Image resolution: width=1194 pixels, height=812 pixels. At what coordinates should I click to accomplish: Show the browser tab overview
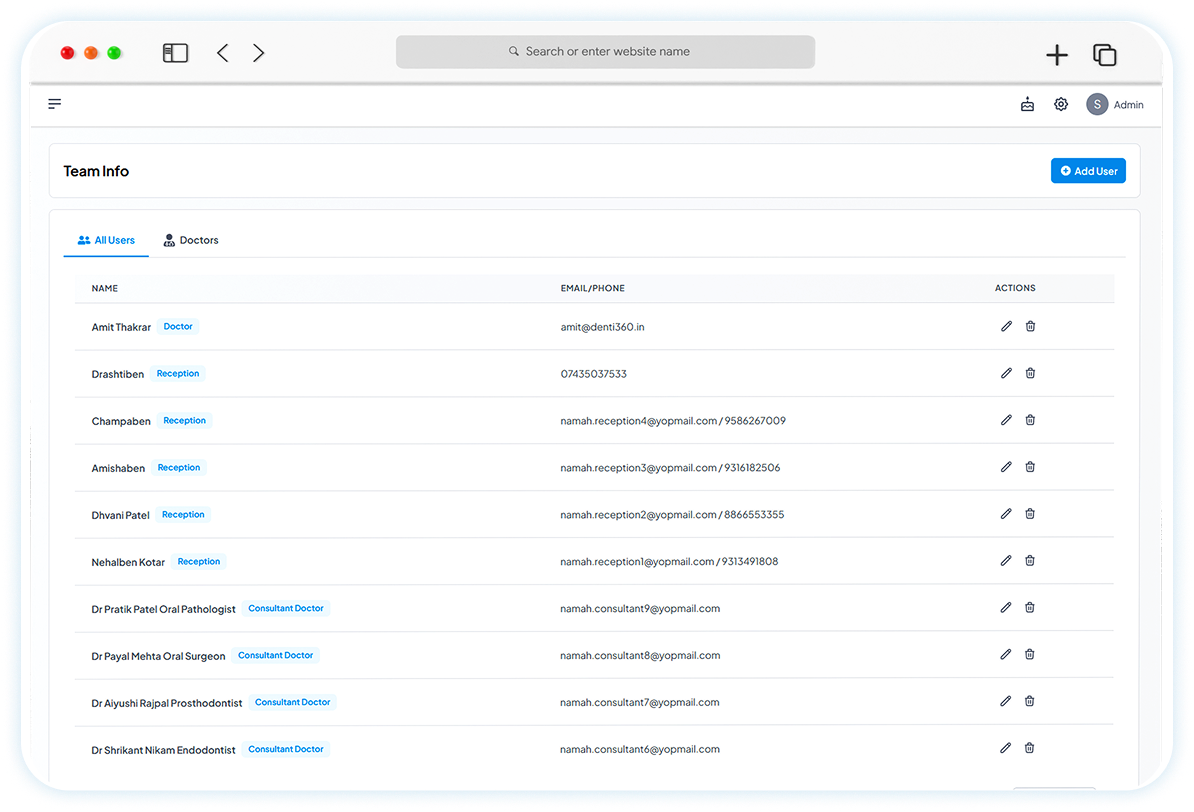click(1105, 55)
